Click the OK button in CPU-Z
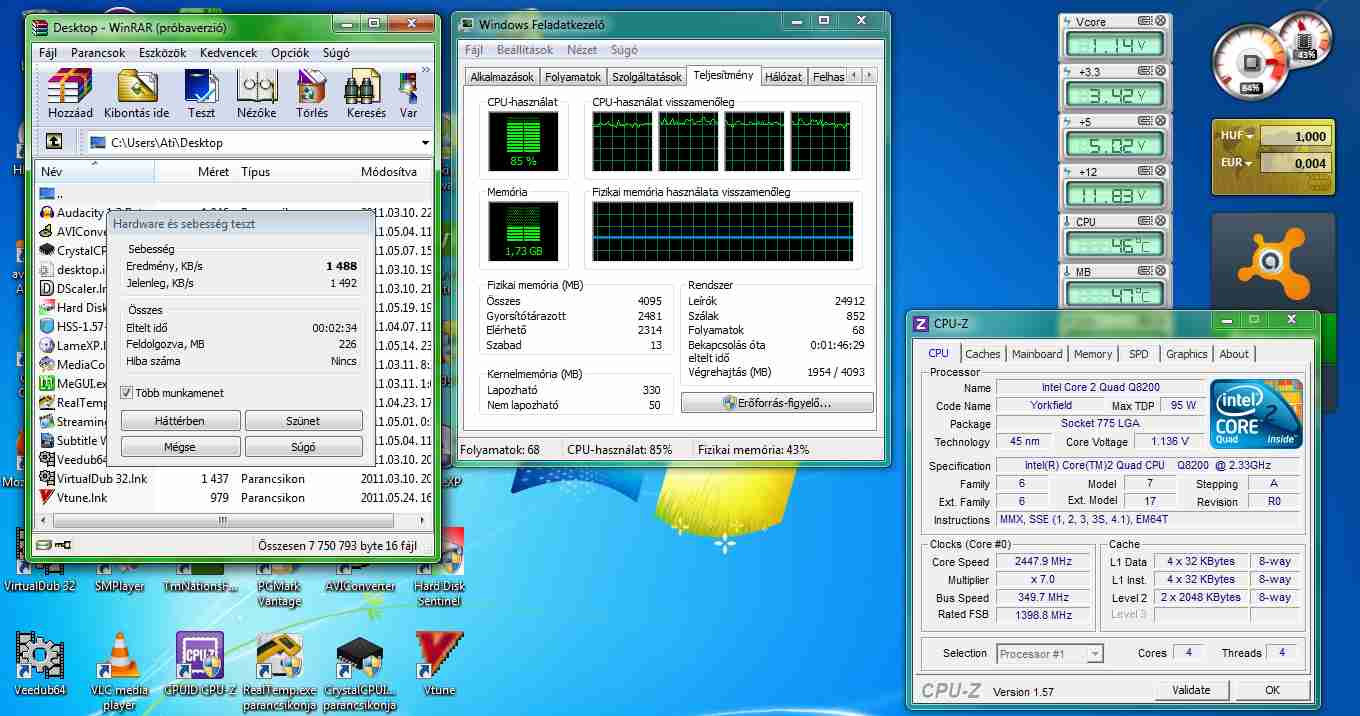Viewport: 1360px width, 716px height. click(1272, 690)
